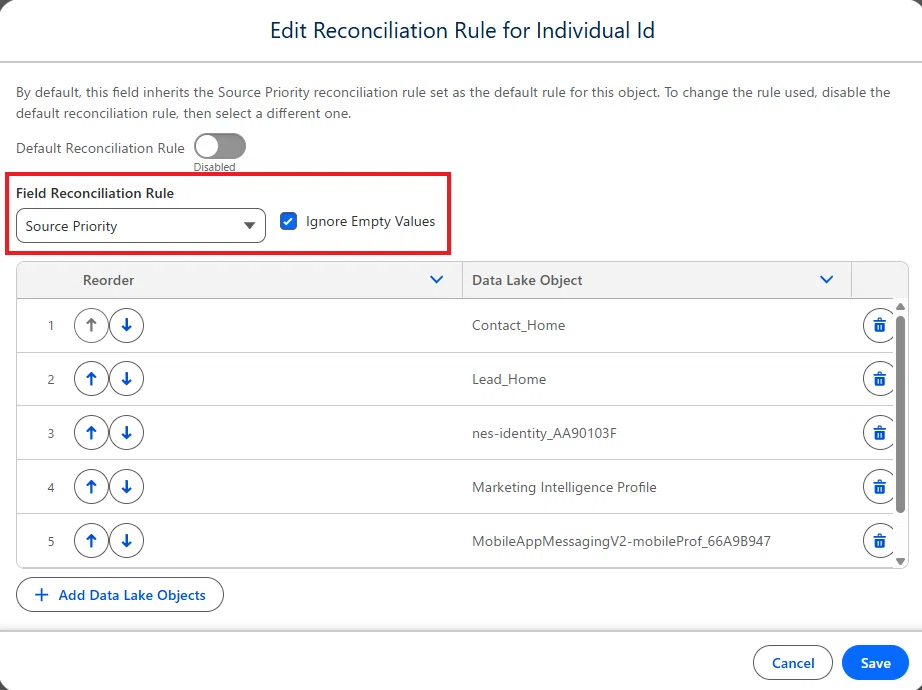Open the Field Reconciliation Rule dropdown
The image size is (922, 690).
pyautogui.click(x=141, y=226)
